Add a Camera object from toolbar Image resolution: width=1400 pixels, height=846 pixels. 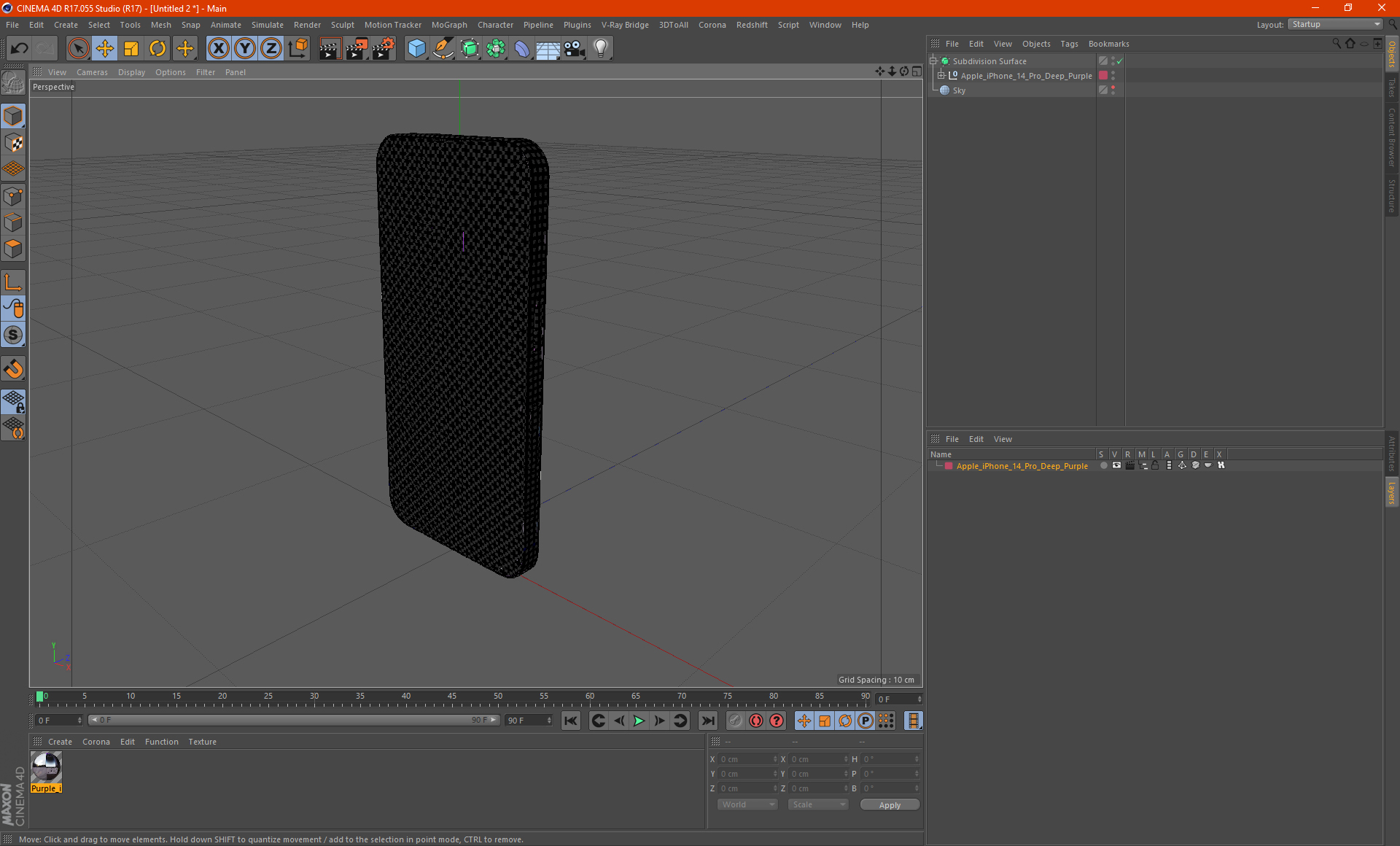click(575, 49)
